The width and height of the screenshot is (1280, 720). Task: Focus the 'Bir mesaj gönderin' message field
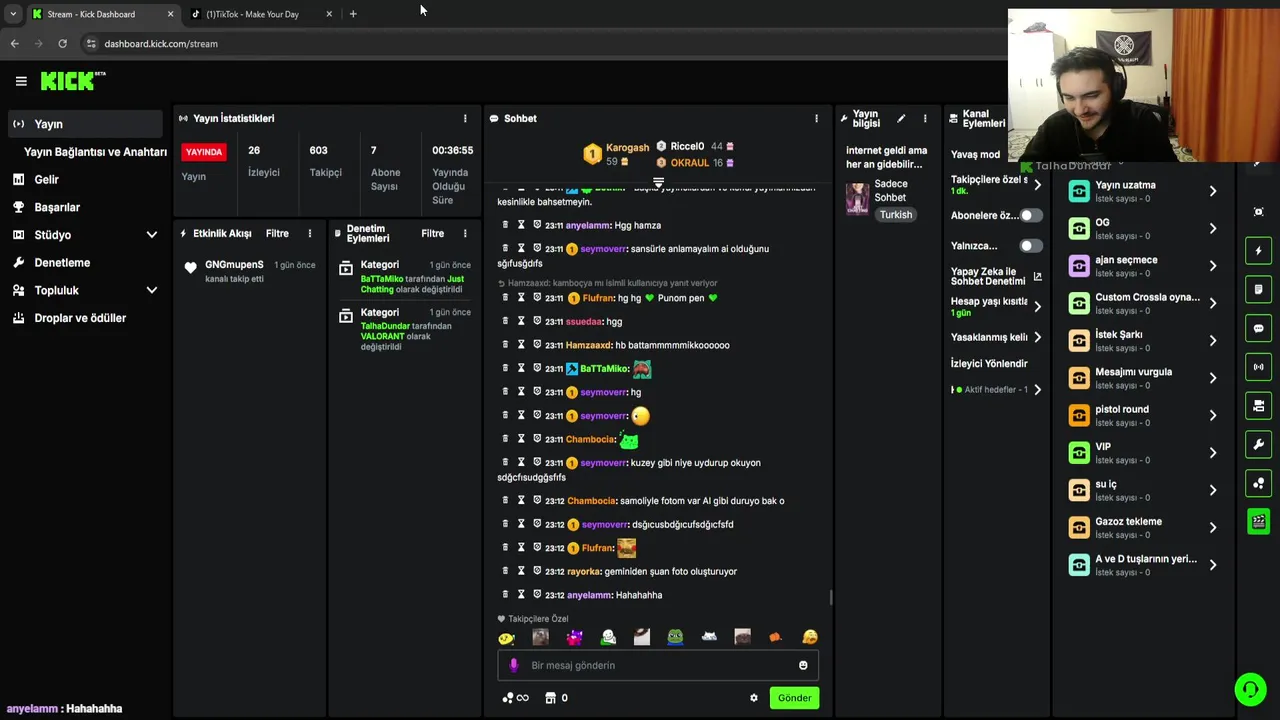[x=658, y=665]
